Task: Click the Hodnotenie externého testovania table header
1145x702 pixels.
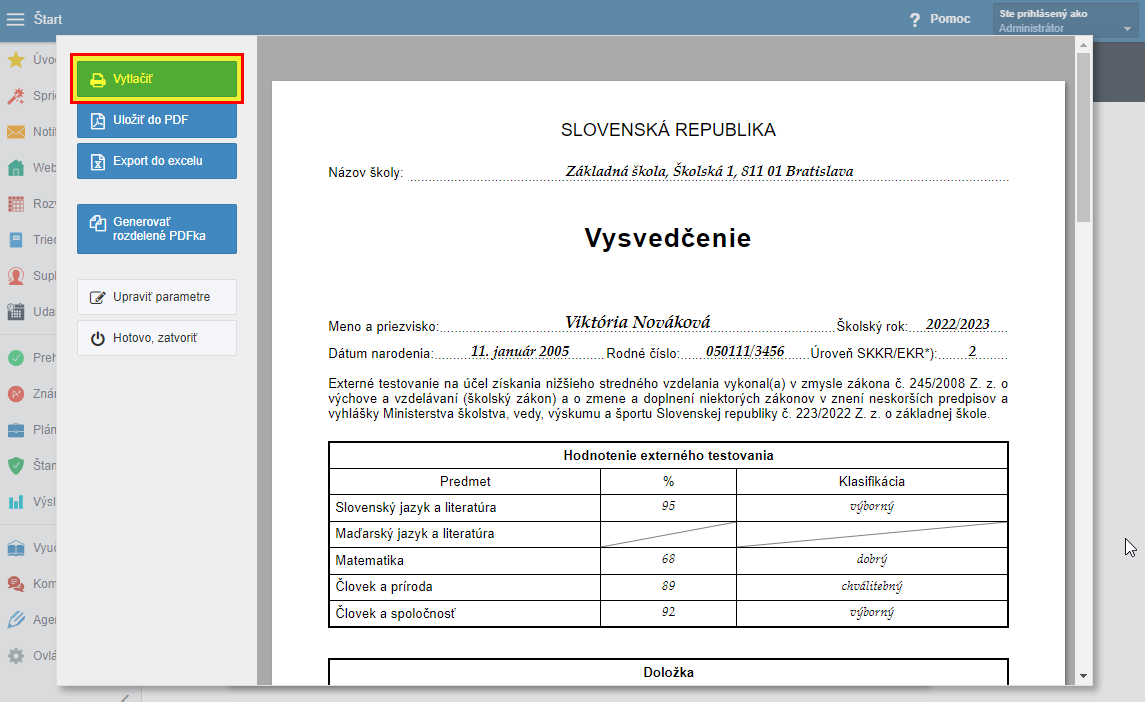Action: 668,455
